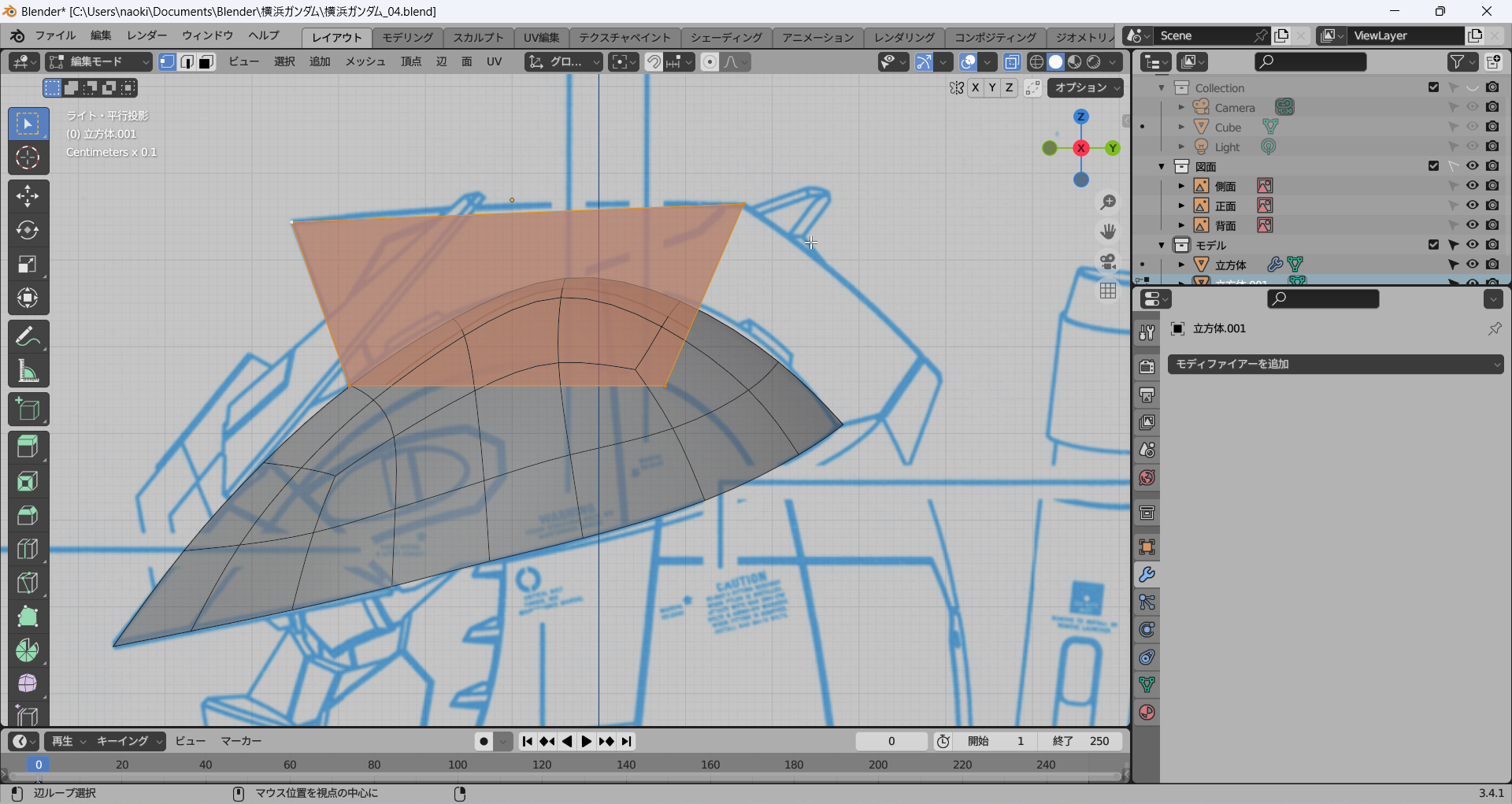Select the Move tool in toolbar
This screenshot has width=1512, height=804.
(28, 196)
